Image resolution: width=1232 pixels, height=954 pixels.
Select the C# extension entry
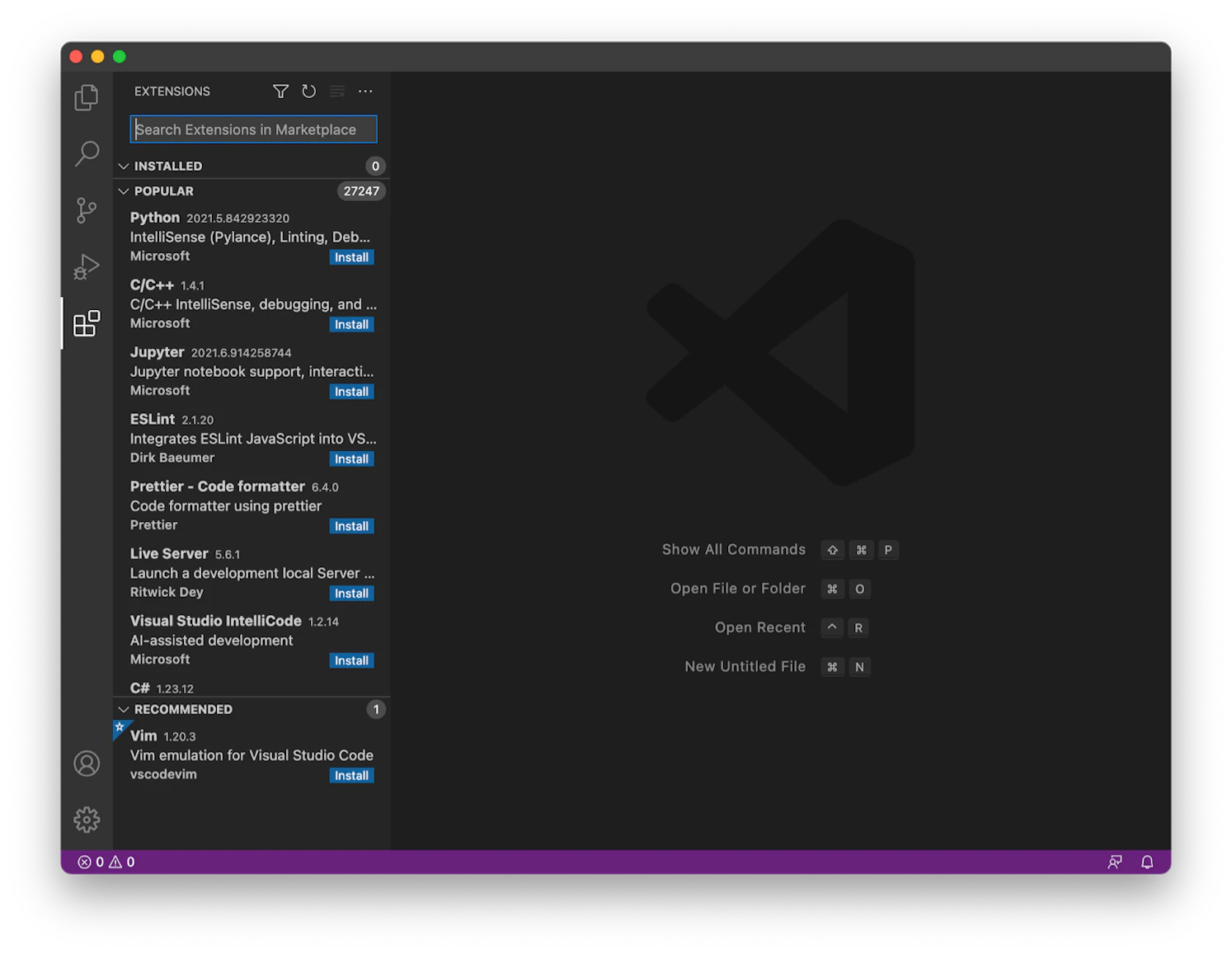click(x=252, y=686)
